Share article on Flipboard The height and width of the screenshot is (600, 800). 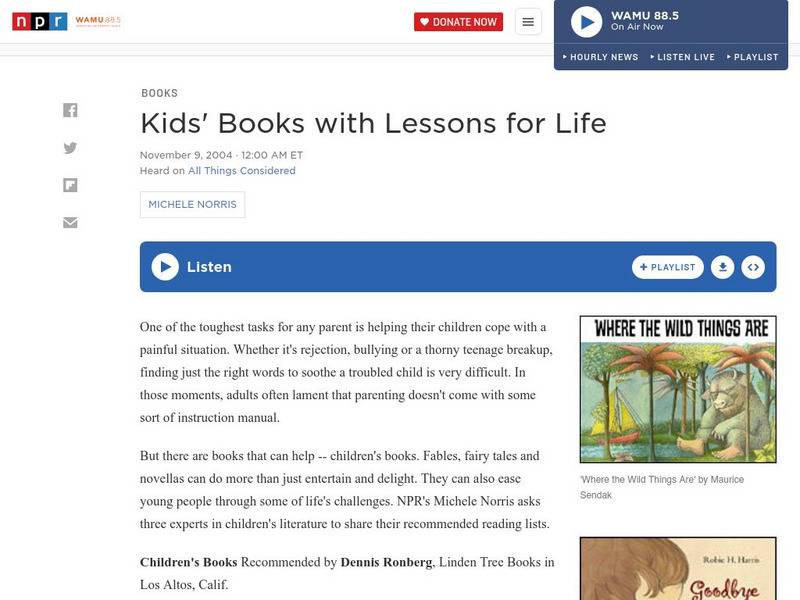point(70,185)
